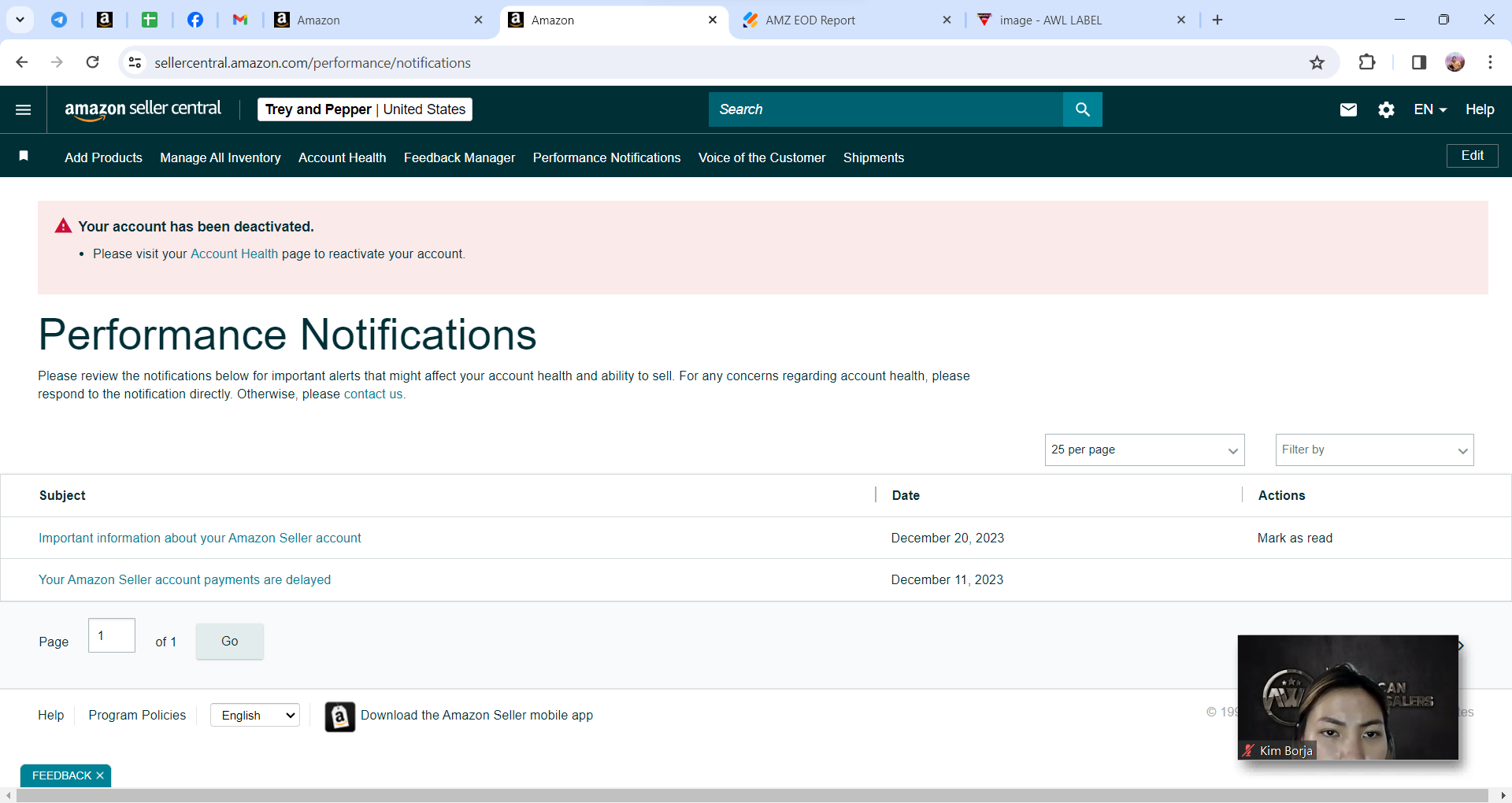Image resolution: width=1512 pixels, height=803 pixels.
Task: Click the scroll-right arrow of horizontal scrollbar
Action: tap(1503, 796)
